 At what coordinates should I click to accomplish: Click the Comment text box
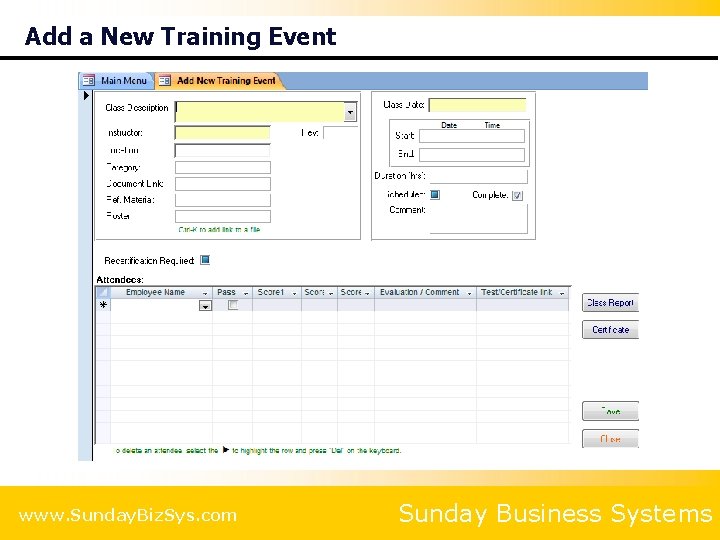[478, 219]
